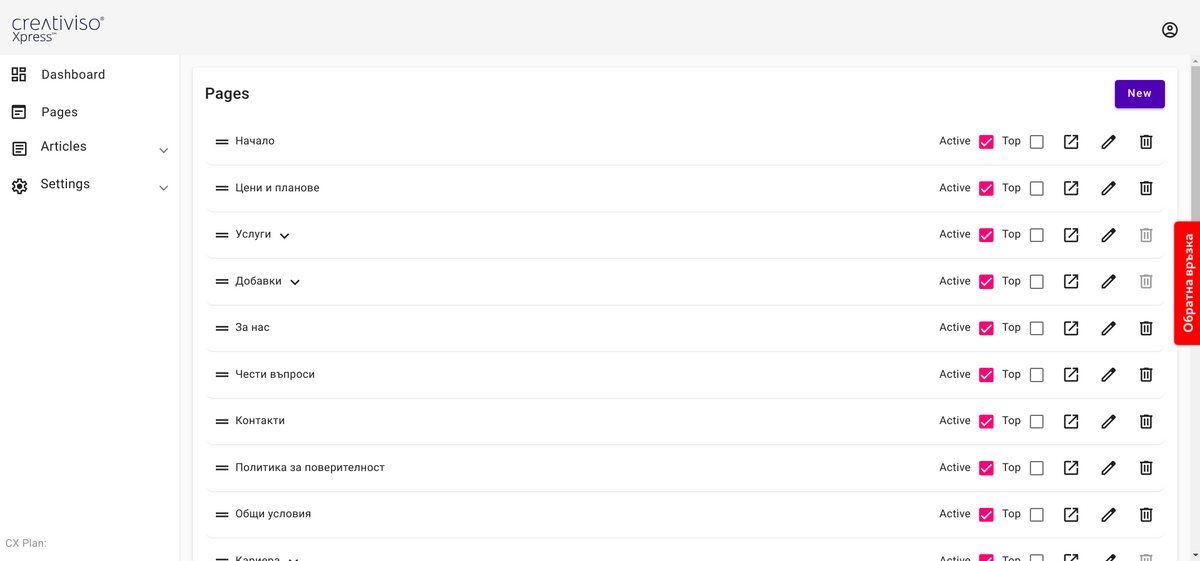Open Политика за поверителност external link icon
Viewport: 1200px width, 561px height.
[1071, 468]
